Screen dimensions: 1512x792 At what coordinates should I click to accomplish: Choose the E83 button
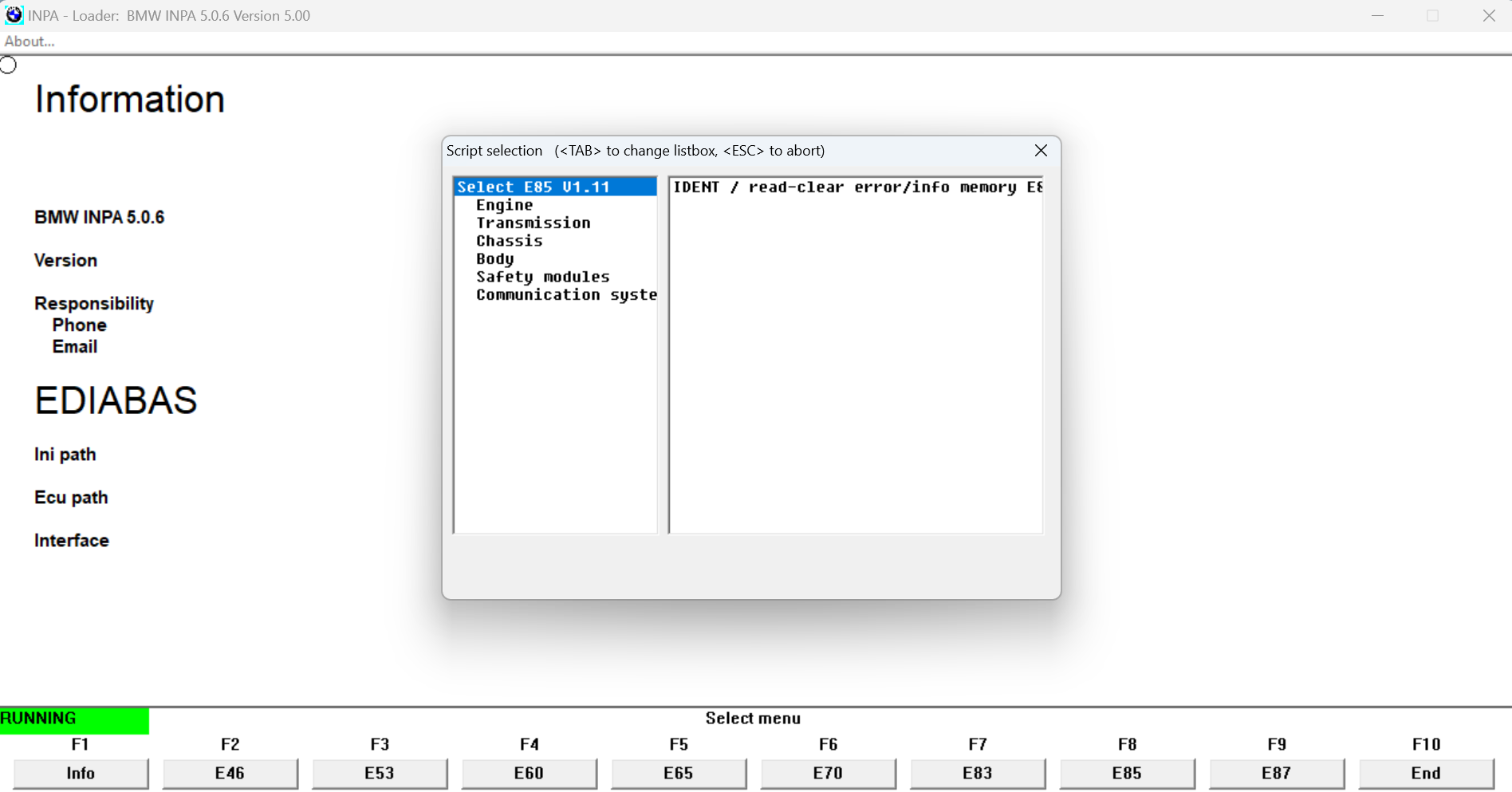point(978,773)
